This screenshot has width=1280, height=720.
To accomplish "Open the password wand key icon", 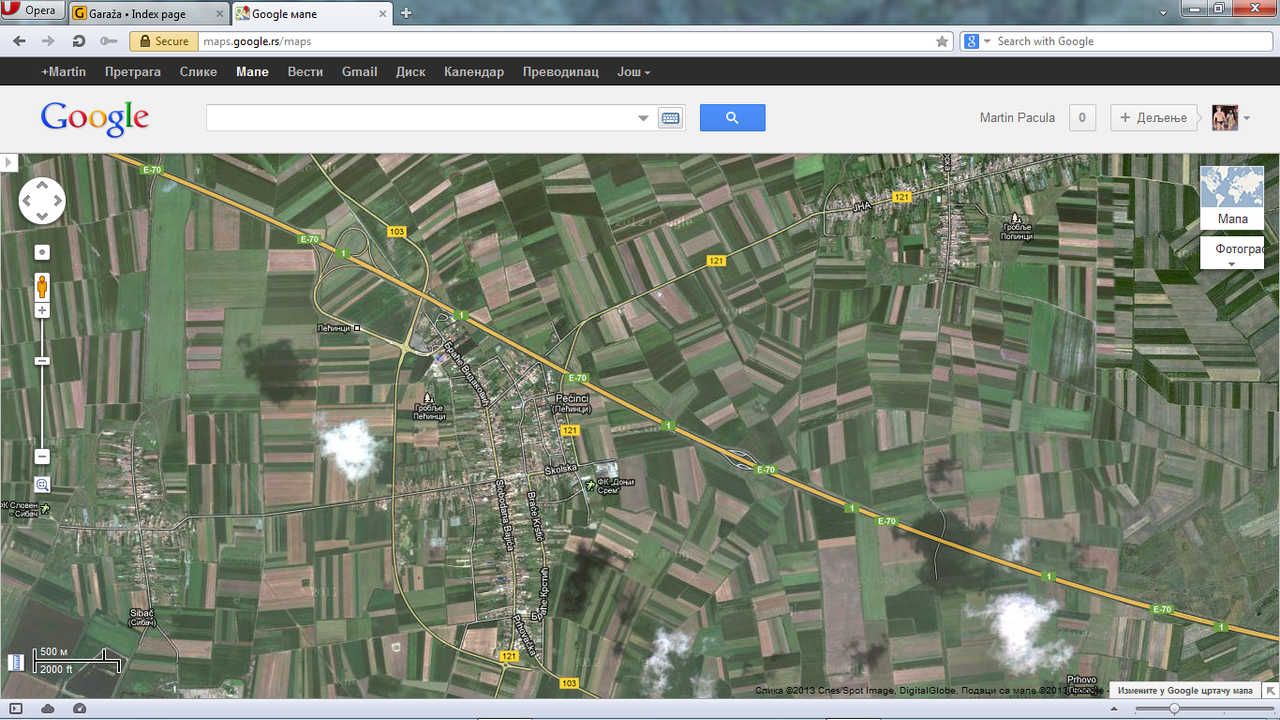I will pos(108,41).
